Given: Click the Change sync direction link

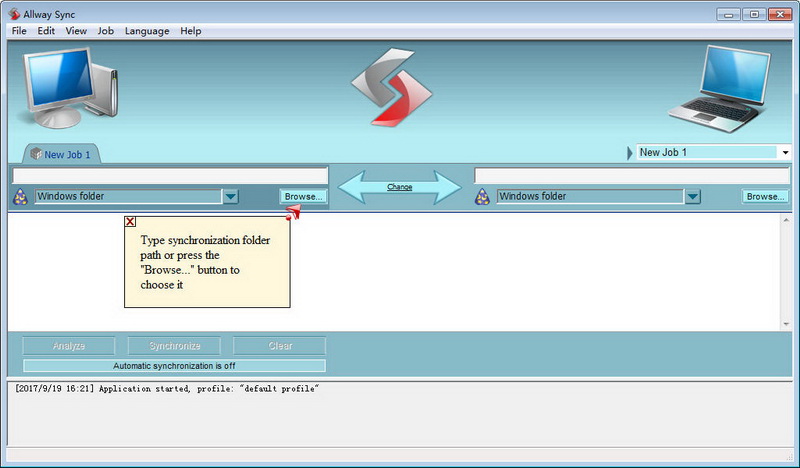Looking at the screenshot, I should pyautogui.click(x=399, y=187).
